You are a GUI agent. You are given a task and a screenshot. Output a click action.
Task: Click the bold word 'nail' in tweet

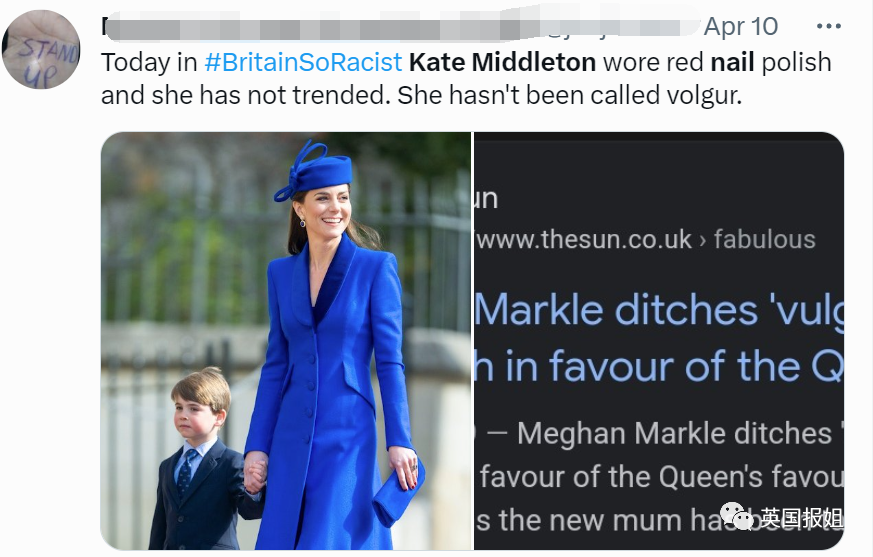732,62
